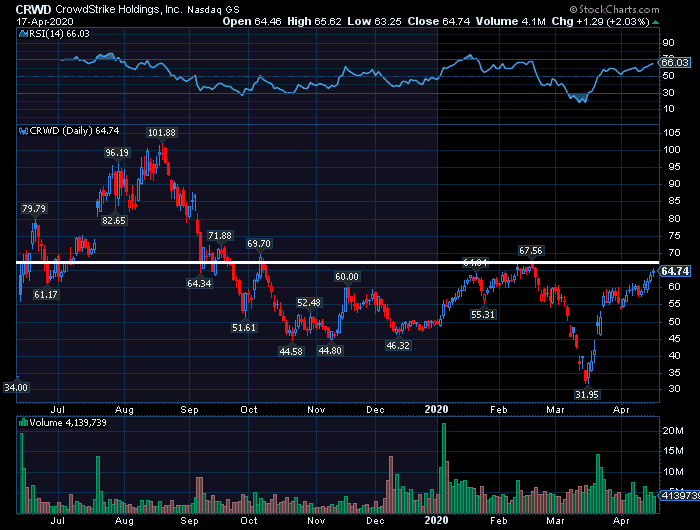
Task: Click the High 65.62 value in the header
Action: (314, 21)
